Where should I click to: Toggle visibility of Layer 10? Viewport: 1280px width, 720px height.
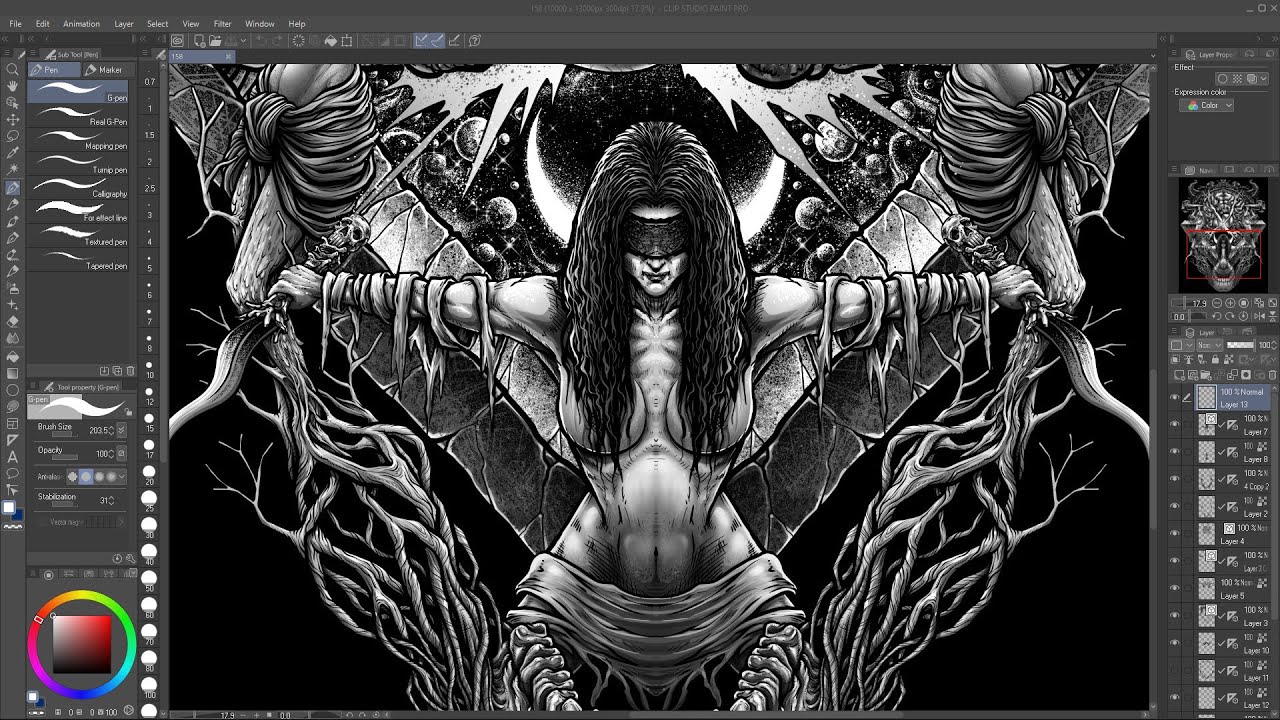click(1175, 643)
